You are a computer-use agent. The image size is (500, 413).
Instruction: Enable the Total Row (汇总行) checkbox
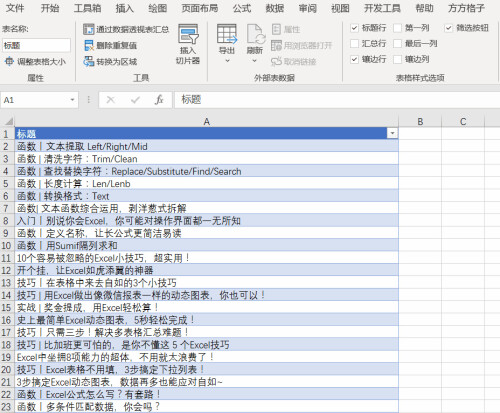(355, 43)
